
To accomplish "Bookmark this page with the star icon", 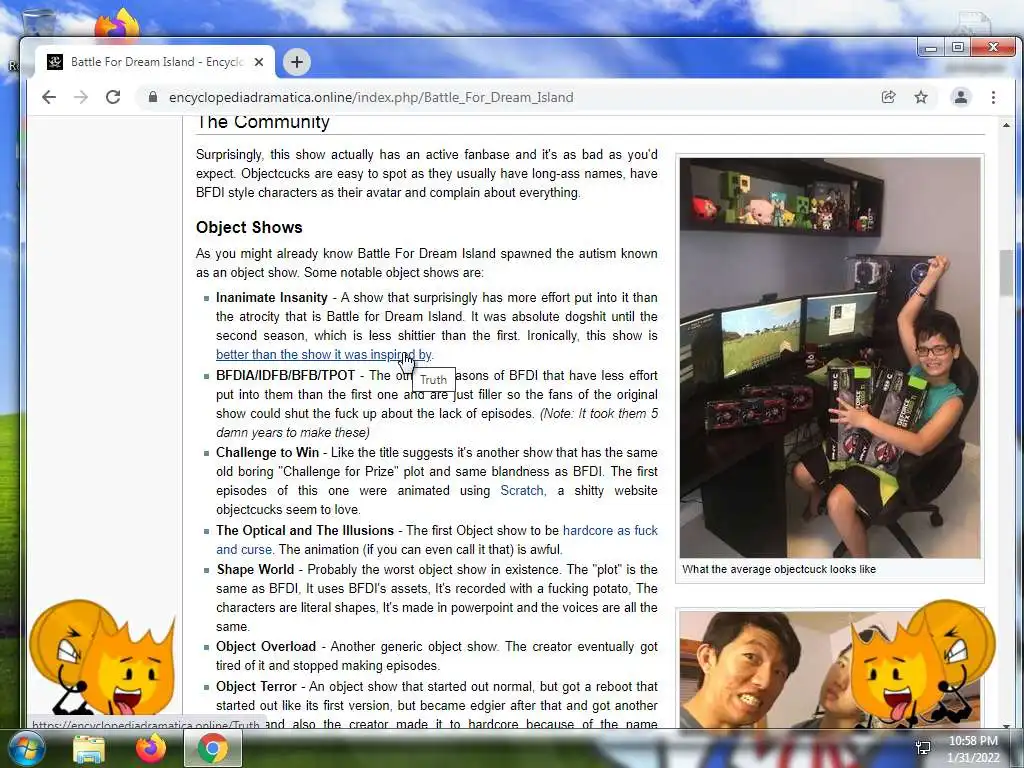I will pos(921,97).
